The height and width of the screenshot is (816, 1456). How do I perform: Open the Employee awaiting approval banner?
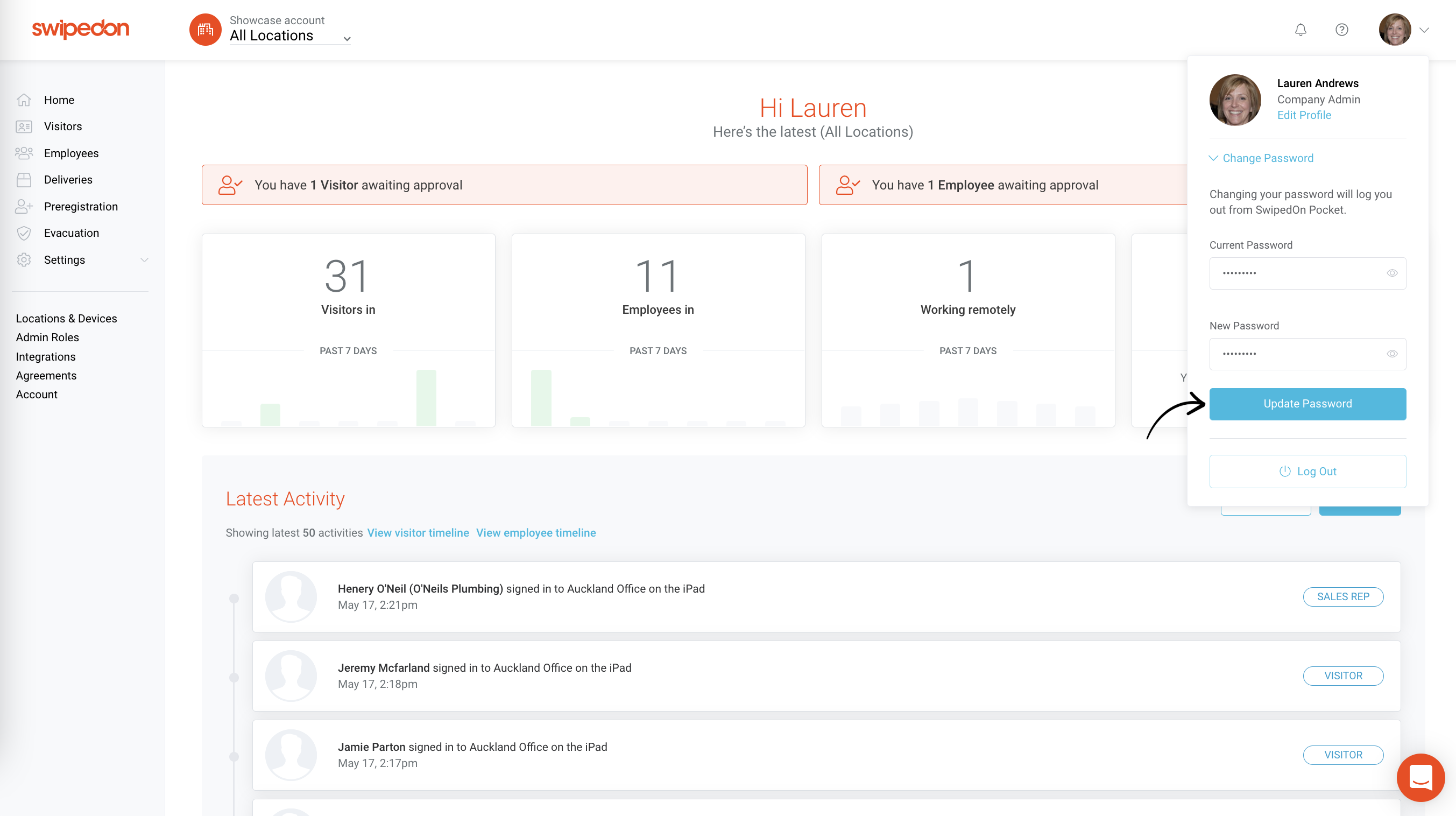pyautogui.click(x=1003, y=185)
